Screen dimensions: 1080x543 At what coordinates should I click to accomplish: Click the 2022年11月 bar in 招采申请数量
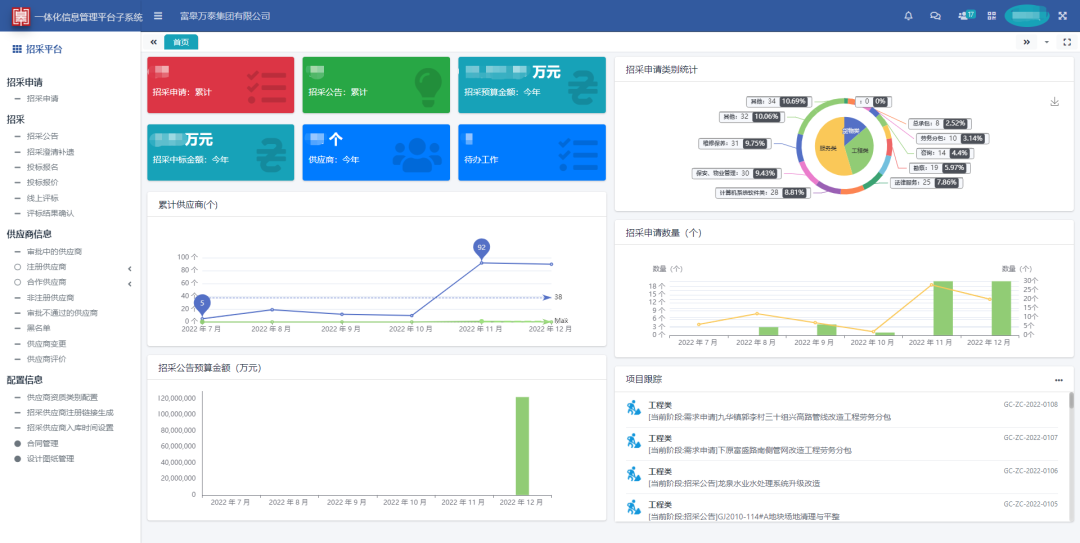[x=943, y=308]
